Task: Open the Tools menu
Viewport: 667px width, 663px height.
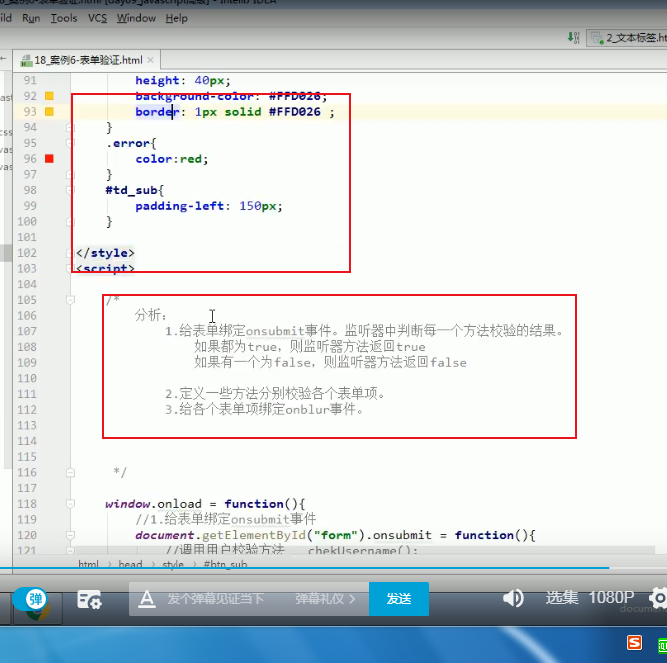Action: 64,18
